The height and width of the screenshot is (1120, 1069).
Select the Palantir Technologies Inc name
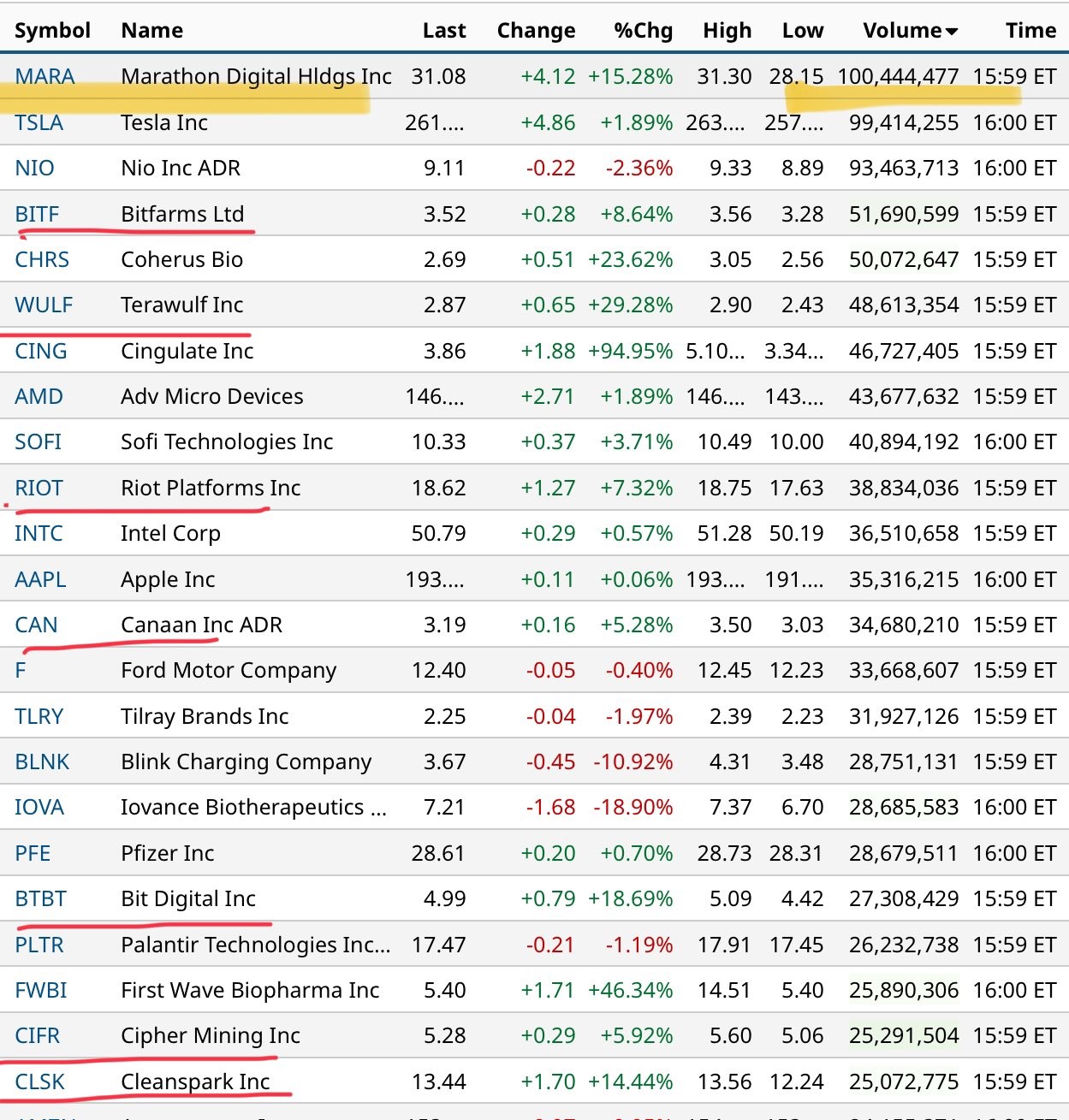coord(256,945)
